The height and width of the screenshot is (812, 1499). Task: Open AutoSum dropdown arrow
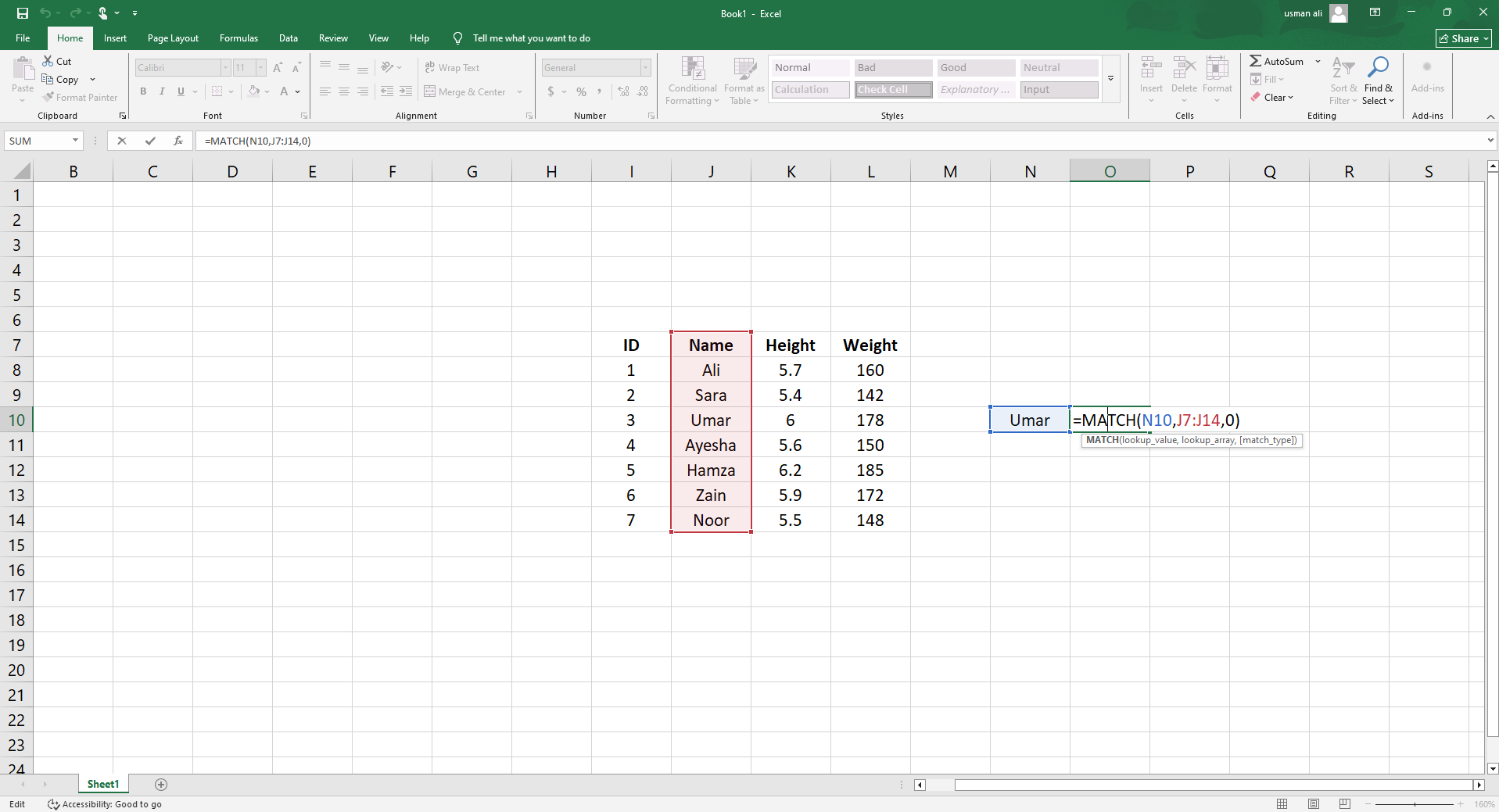coord(1318,61)
